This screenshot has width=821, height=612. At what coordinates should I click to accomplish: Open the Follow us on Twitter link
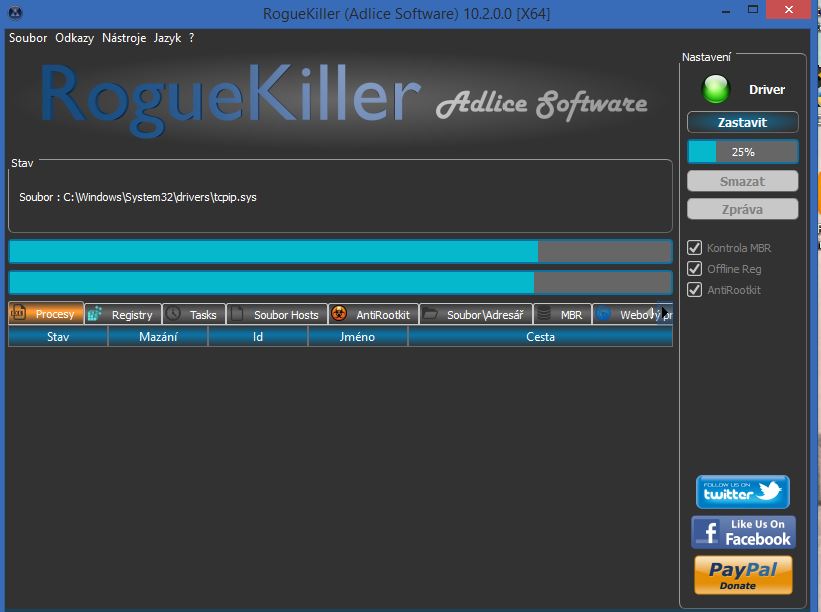click(742, 492)
